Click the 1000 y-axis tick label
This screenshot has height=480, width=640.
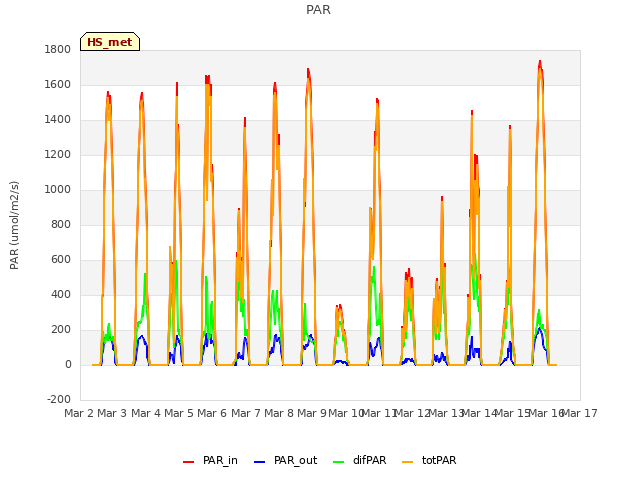[58, 190]
